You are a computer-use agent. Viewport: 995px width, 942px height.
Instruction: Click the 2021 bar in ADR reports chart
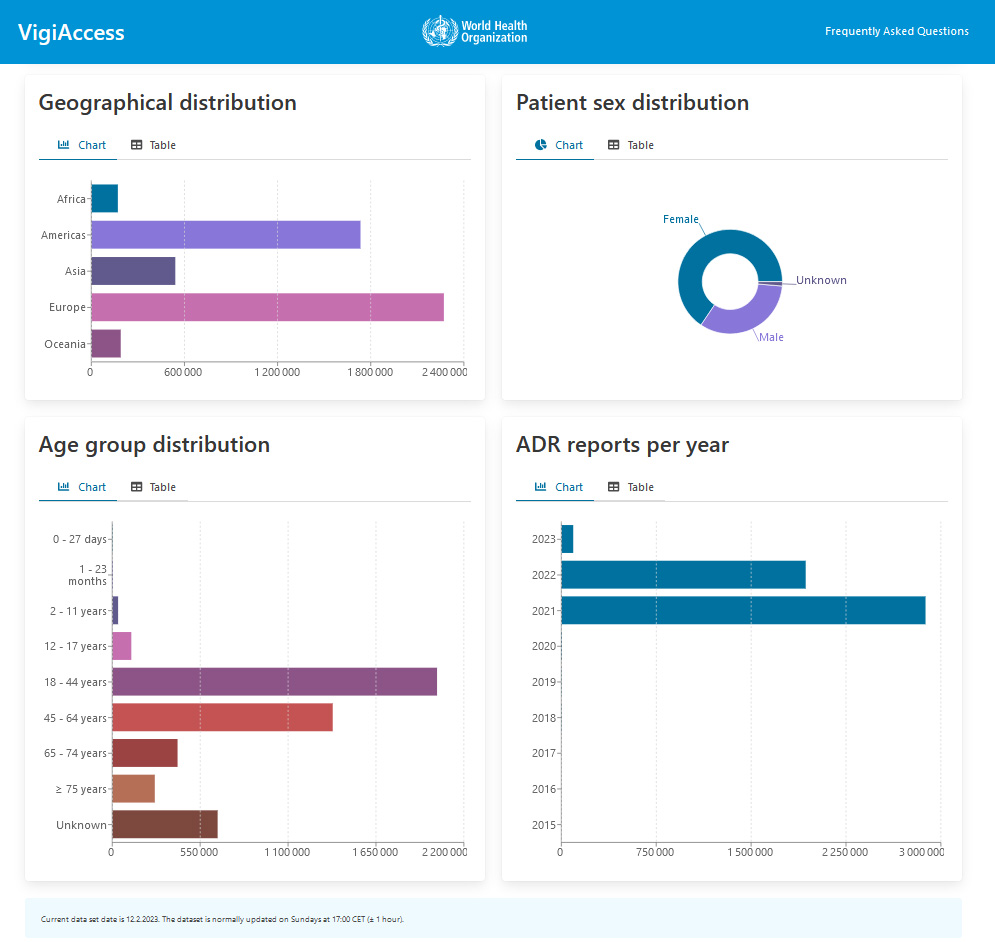pyautogui.click(x=744, y=611)
